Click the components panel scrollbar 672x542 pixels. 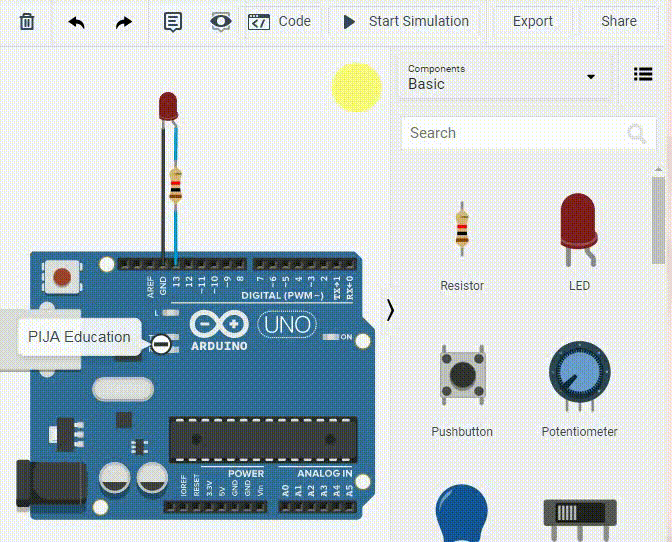(658, 220)
